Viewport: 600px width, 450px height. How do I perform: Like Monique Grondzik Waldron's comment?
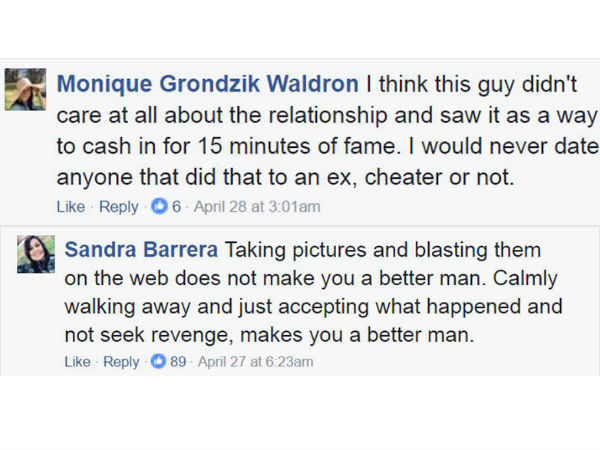pos(71,207)
